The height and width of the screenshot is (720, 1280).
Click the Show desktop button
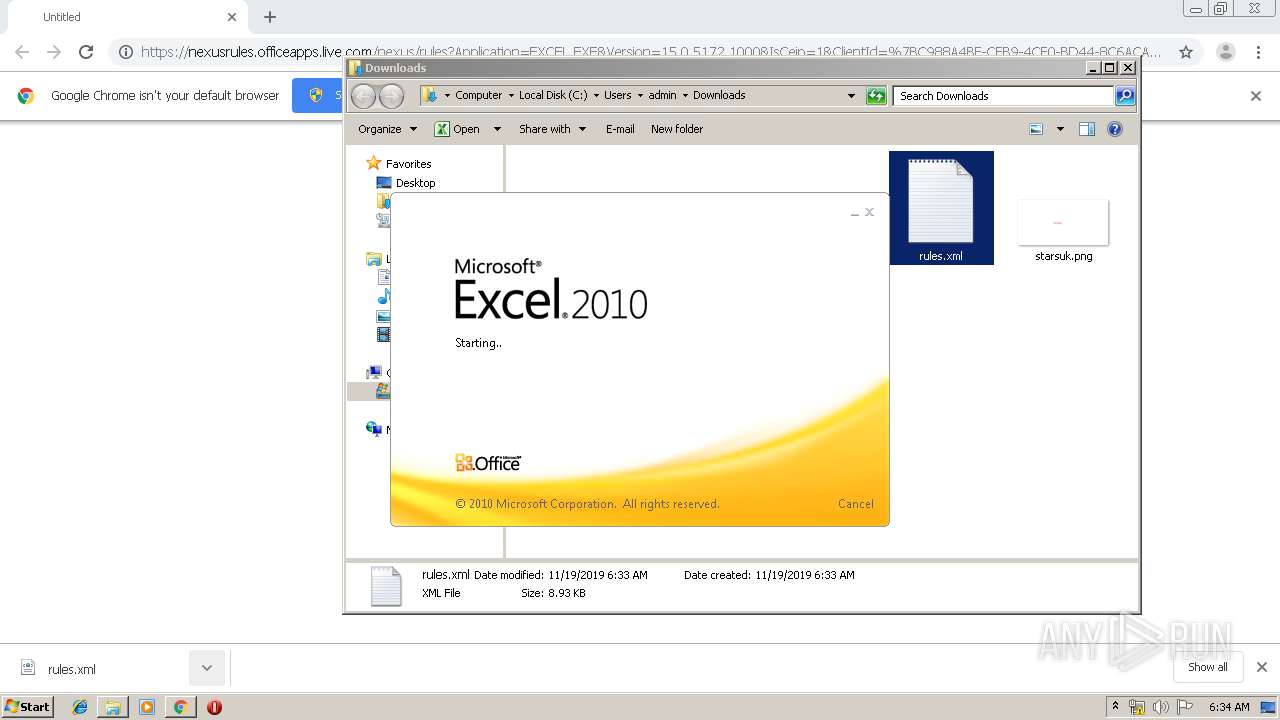click(x=1268, y=707)
